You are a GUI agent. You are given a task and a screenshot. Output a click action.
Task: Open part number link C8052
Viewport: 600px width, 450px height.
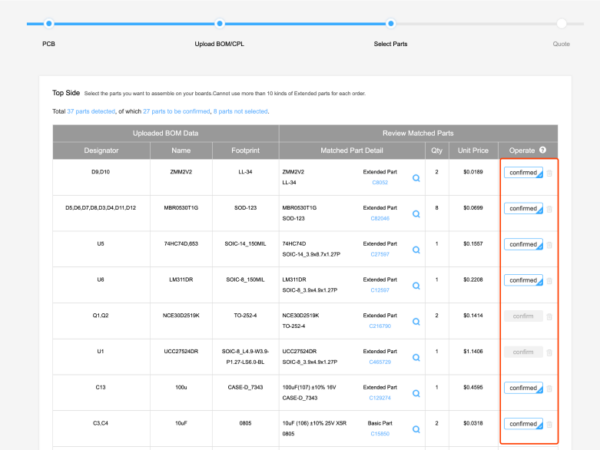[380, 183]
